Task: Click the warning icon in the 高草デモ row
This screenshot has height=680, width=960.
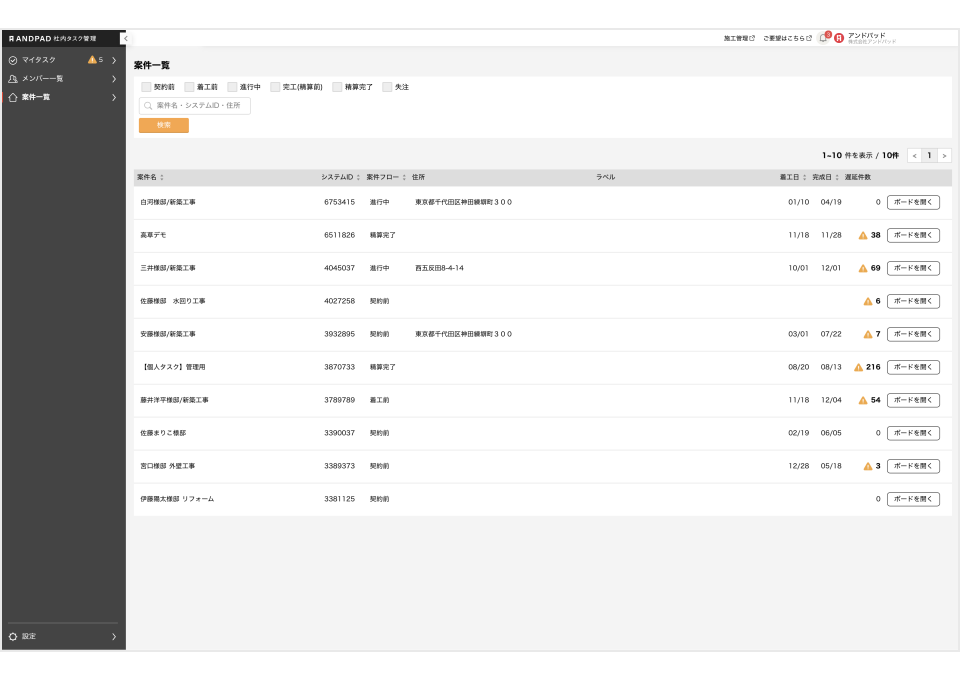Action: [863, 235]
